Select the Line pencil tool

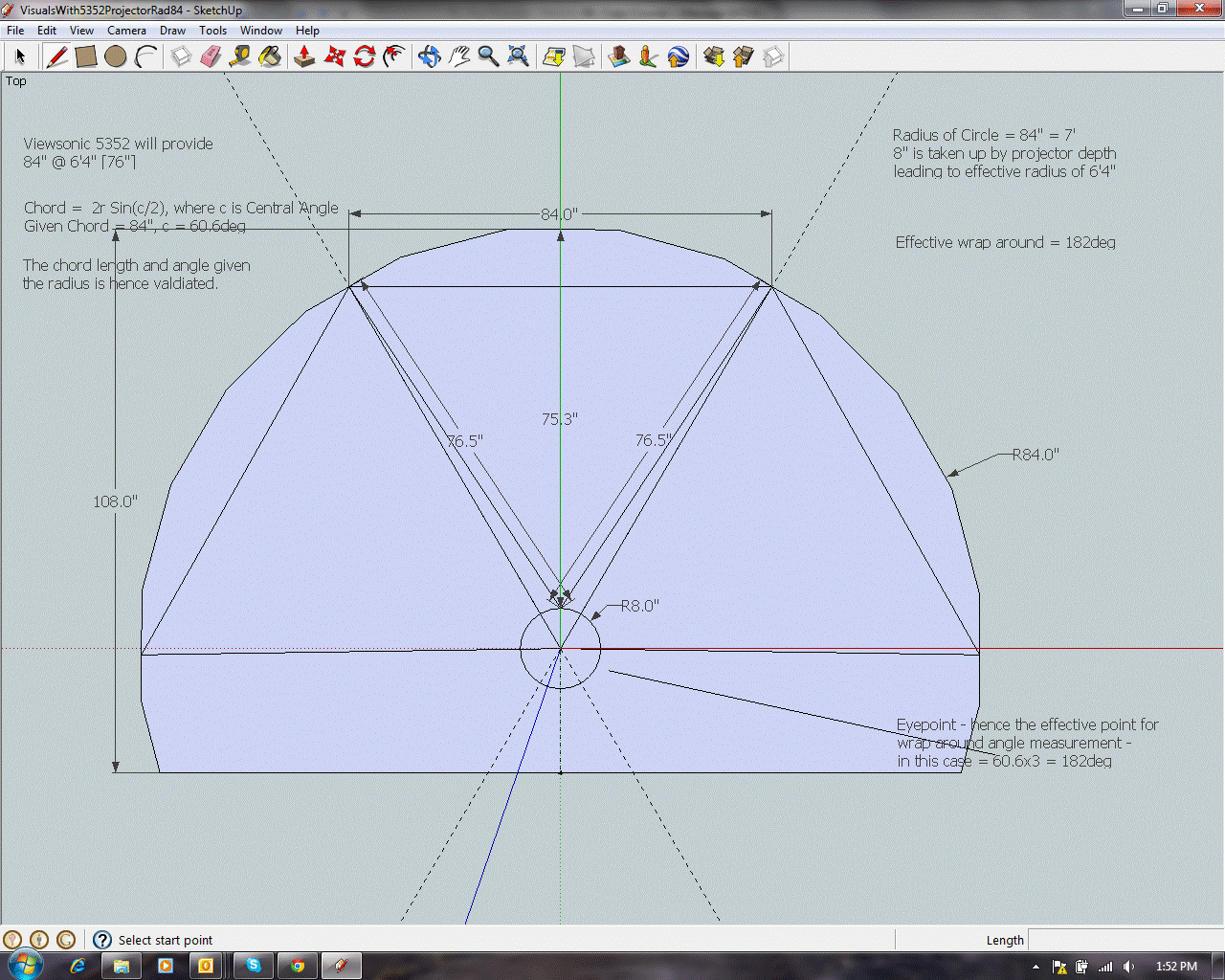pyautogui.click(x=56, y=57)
